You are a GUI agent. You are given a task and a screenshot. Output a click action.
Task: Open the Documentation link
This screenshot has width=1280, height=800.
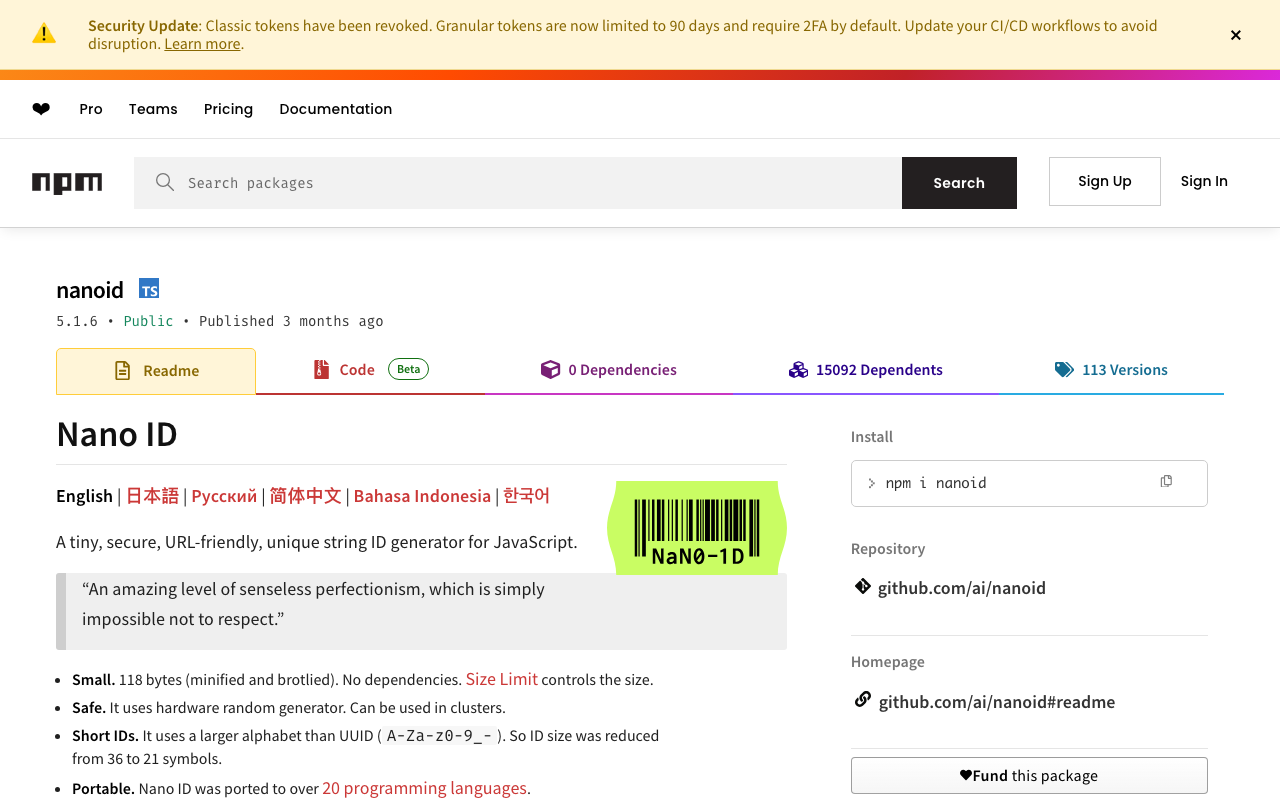click(336, 109)
